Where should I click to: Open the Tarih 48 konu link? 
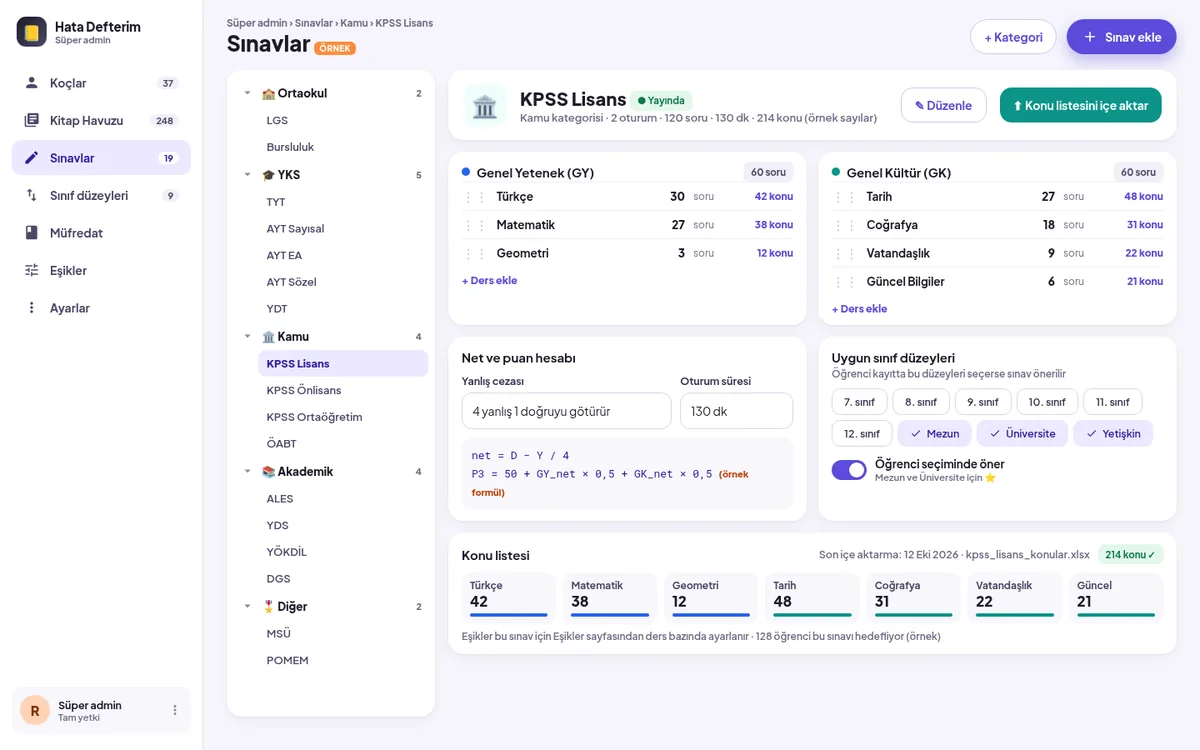(x=1144, y=197)
